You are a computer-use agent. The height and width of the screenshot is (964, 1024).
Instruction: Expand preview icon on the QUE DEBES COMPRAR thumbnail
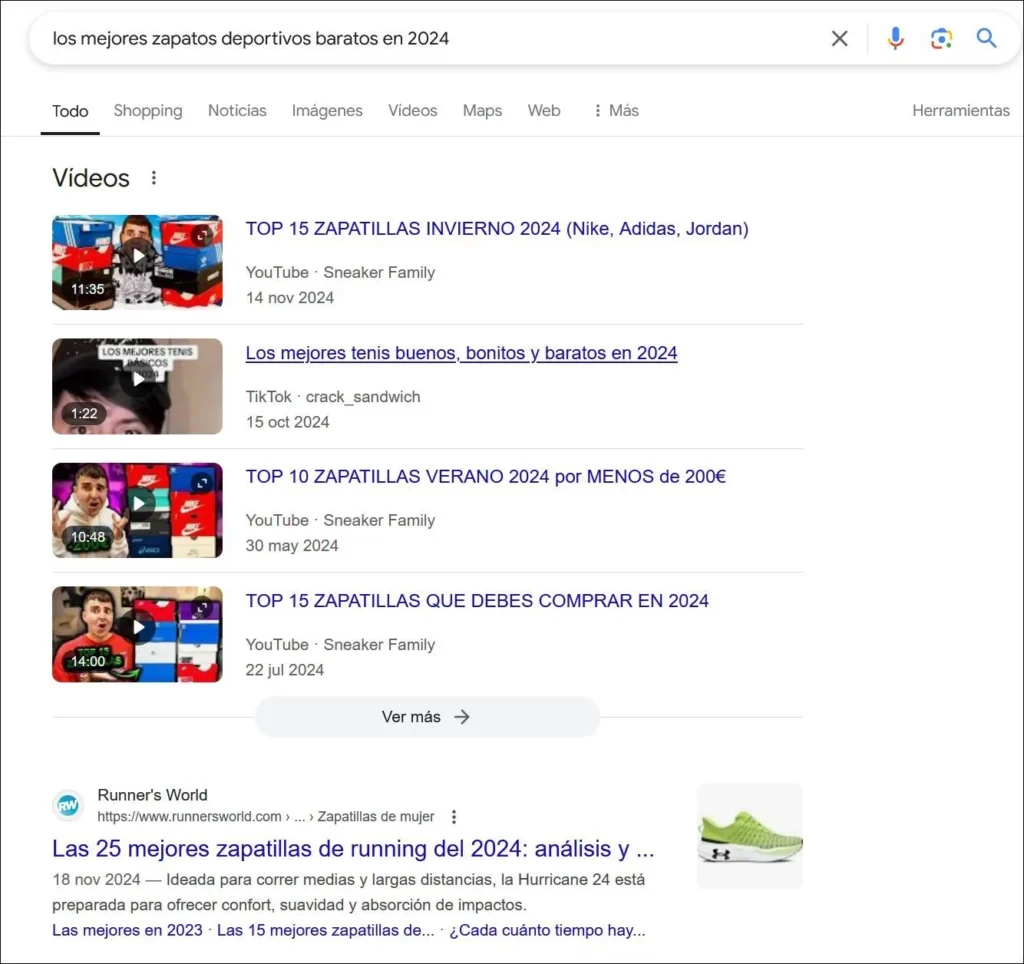click(x=202, y=608)
